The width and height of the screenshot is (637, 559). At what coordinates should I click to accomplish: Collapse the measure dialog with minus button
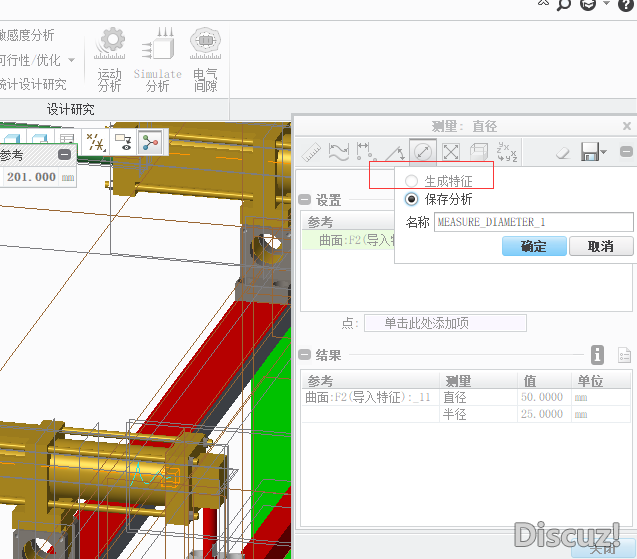tap(626, 152)
